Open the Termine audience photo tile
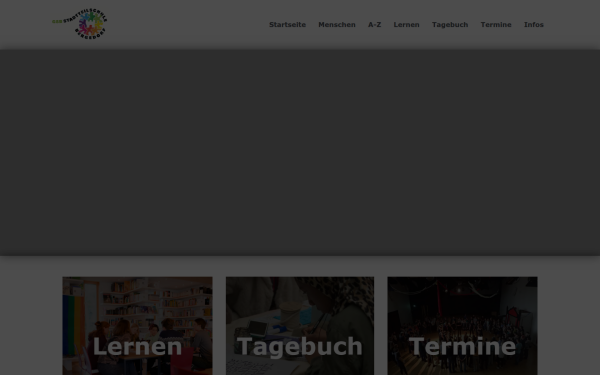This screenshot has height=375, width=600. pos(462,326)
